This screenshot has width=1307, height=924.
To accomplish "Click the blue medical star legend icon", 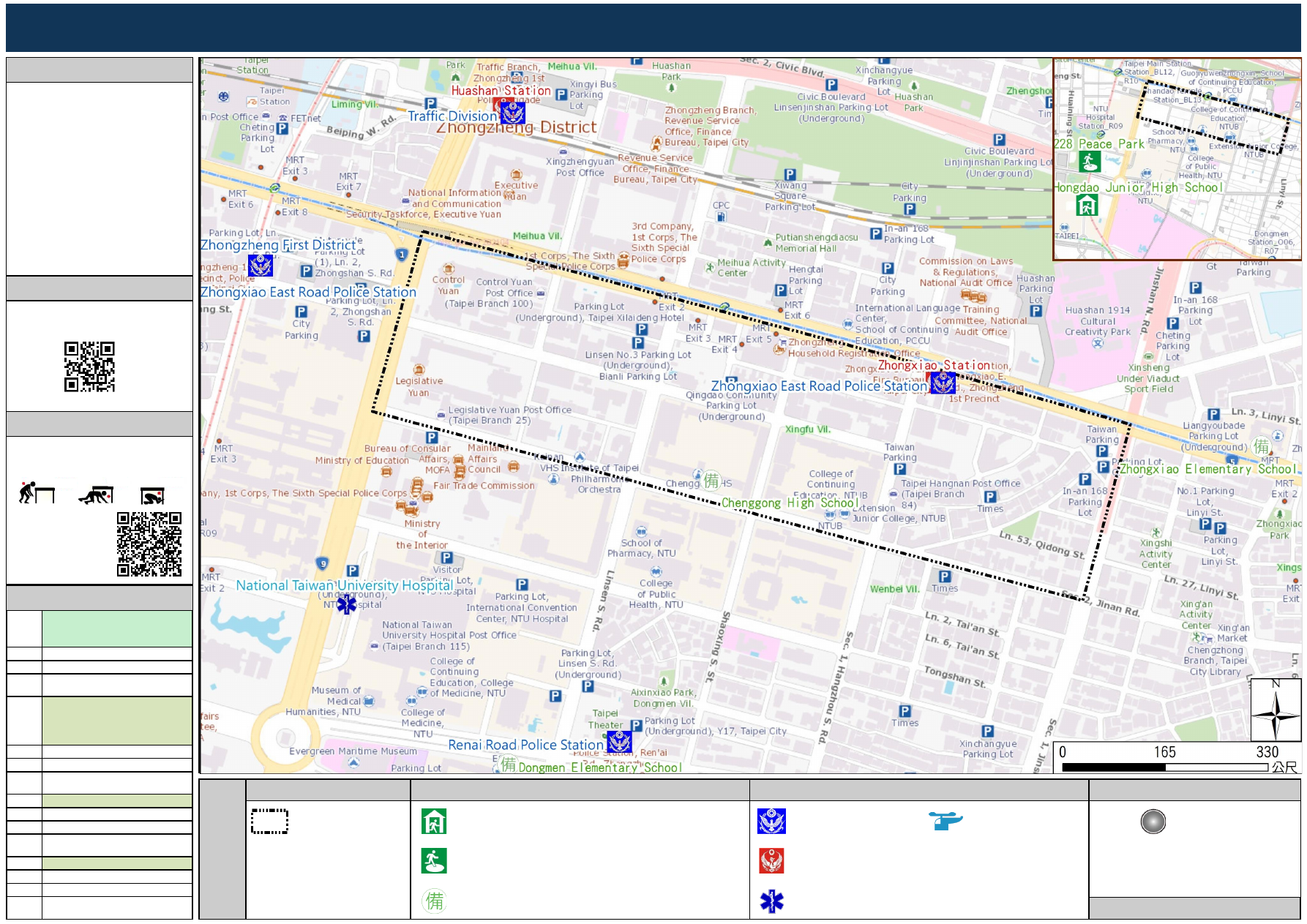I will [x=771, y=901].
